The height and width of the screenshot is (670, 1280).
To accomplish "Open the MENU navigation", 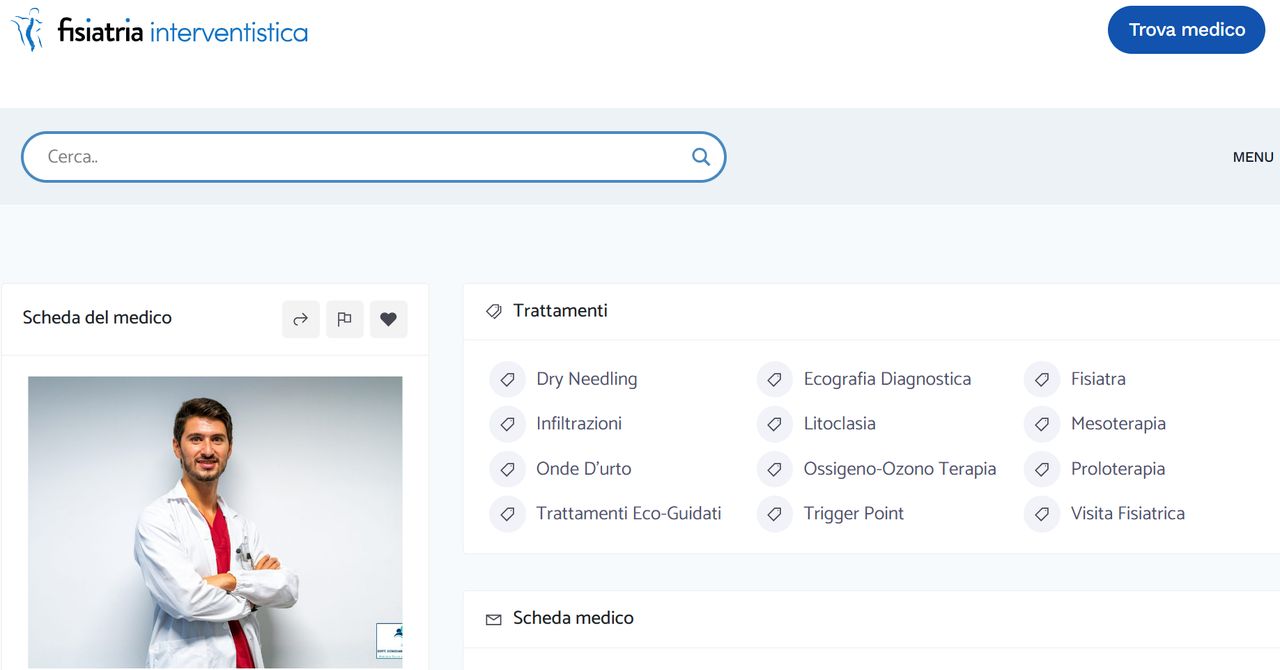I will (1252, 157).
